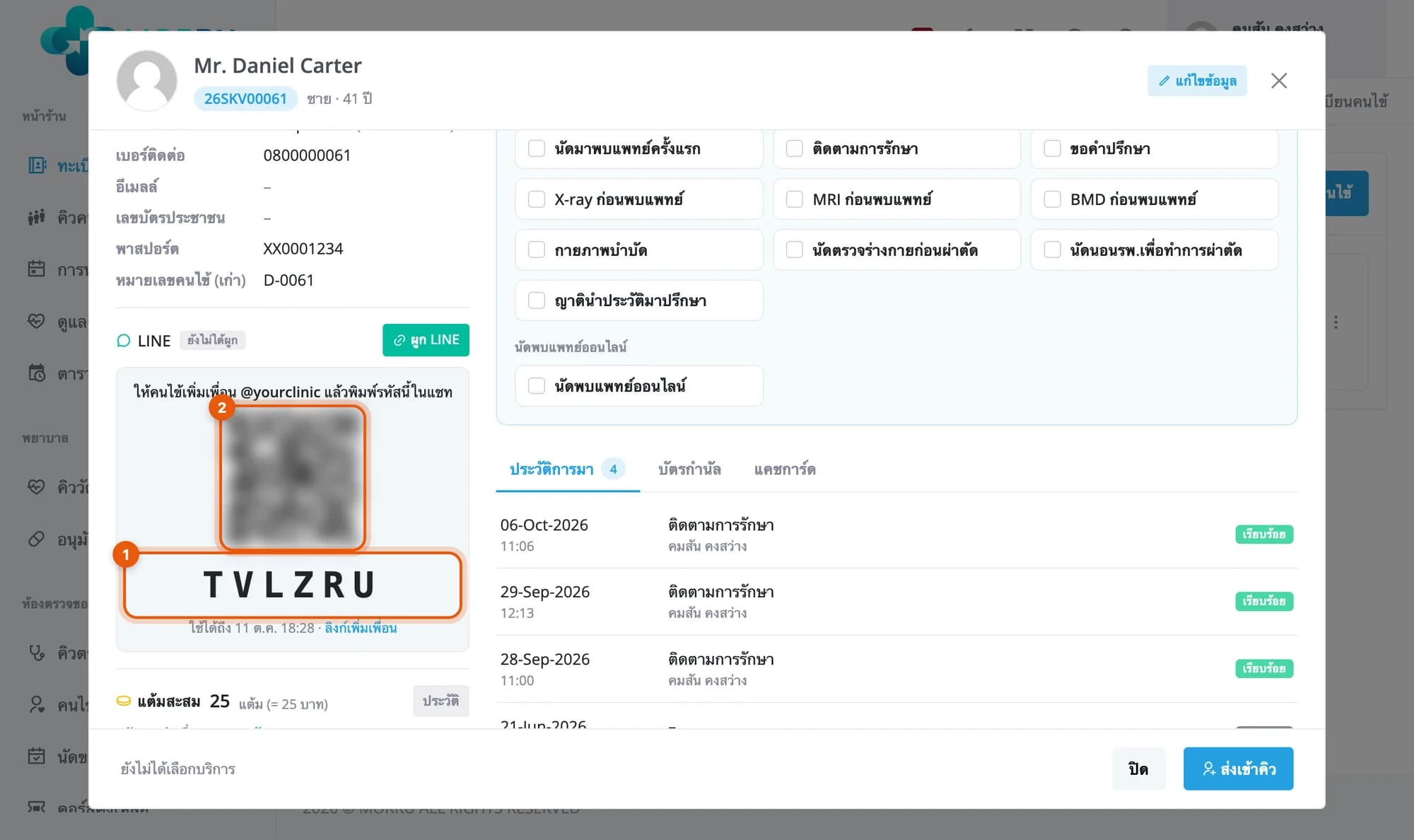Click the ปิด button
This screenshot has width=1414, height=840.
pyautogui.click(x=1138, y=769)
